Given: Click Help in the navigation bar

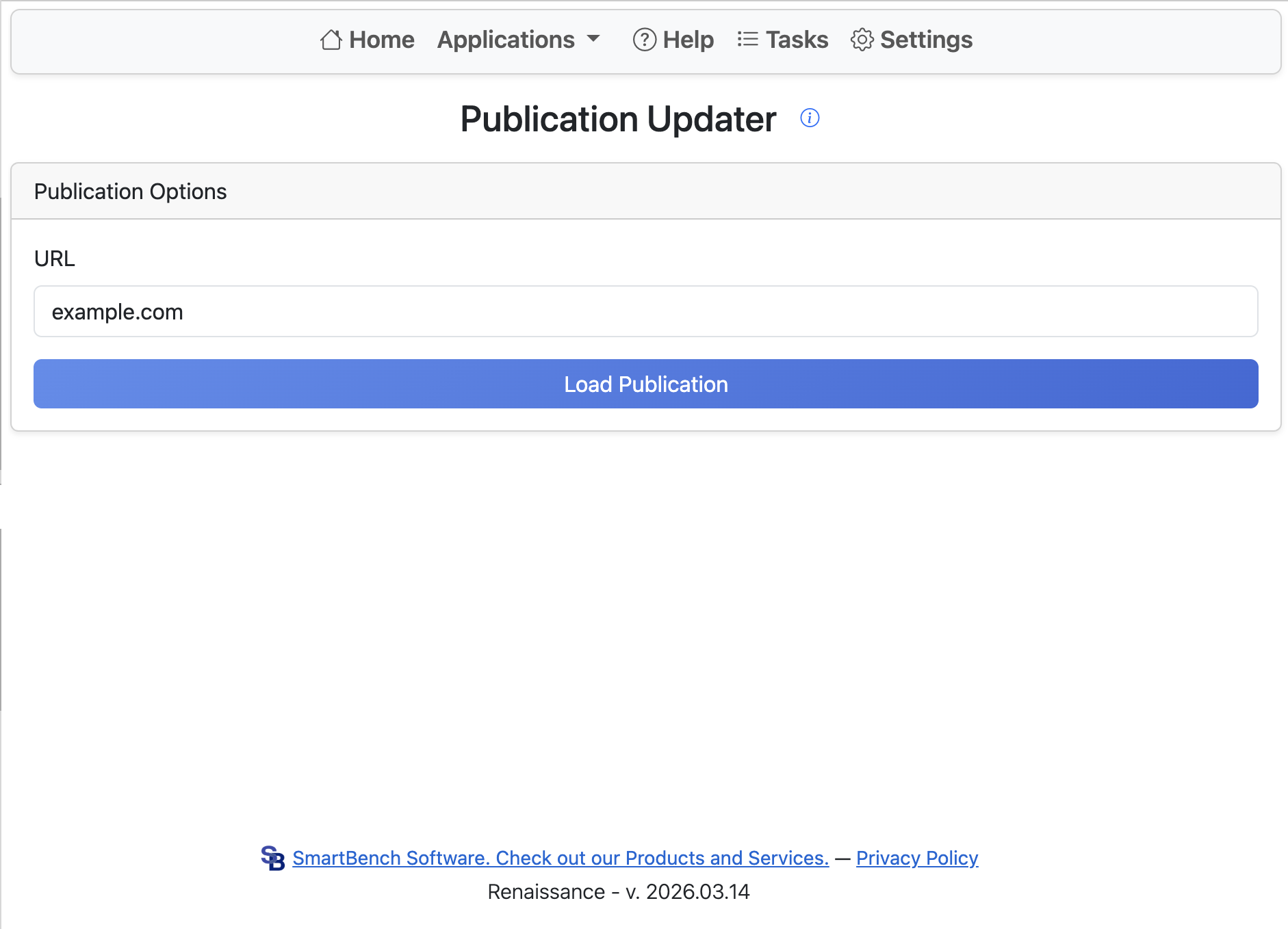Looking at the screenshot, I should [686, 40].
